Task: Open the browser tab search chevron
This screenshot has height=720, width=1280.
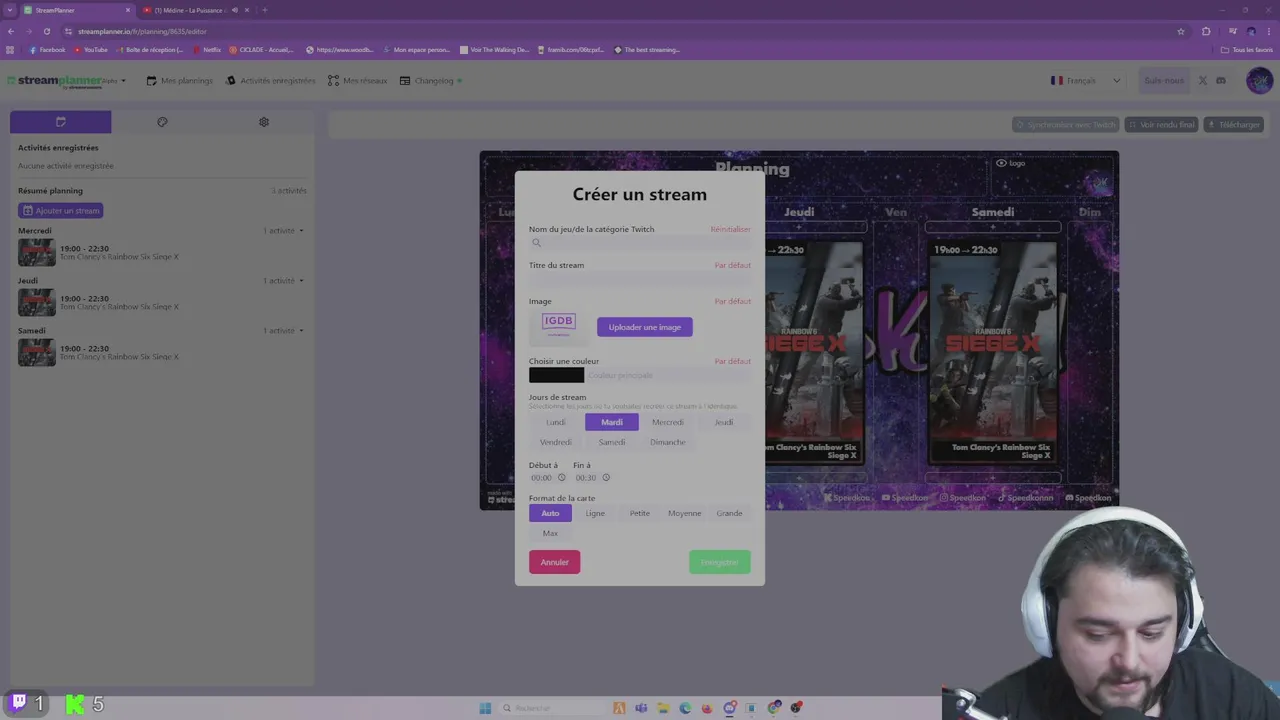Action: coord(11,10)
